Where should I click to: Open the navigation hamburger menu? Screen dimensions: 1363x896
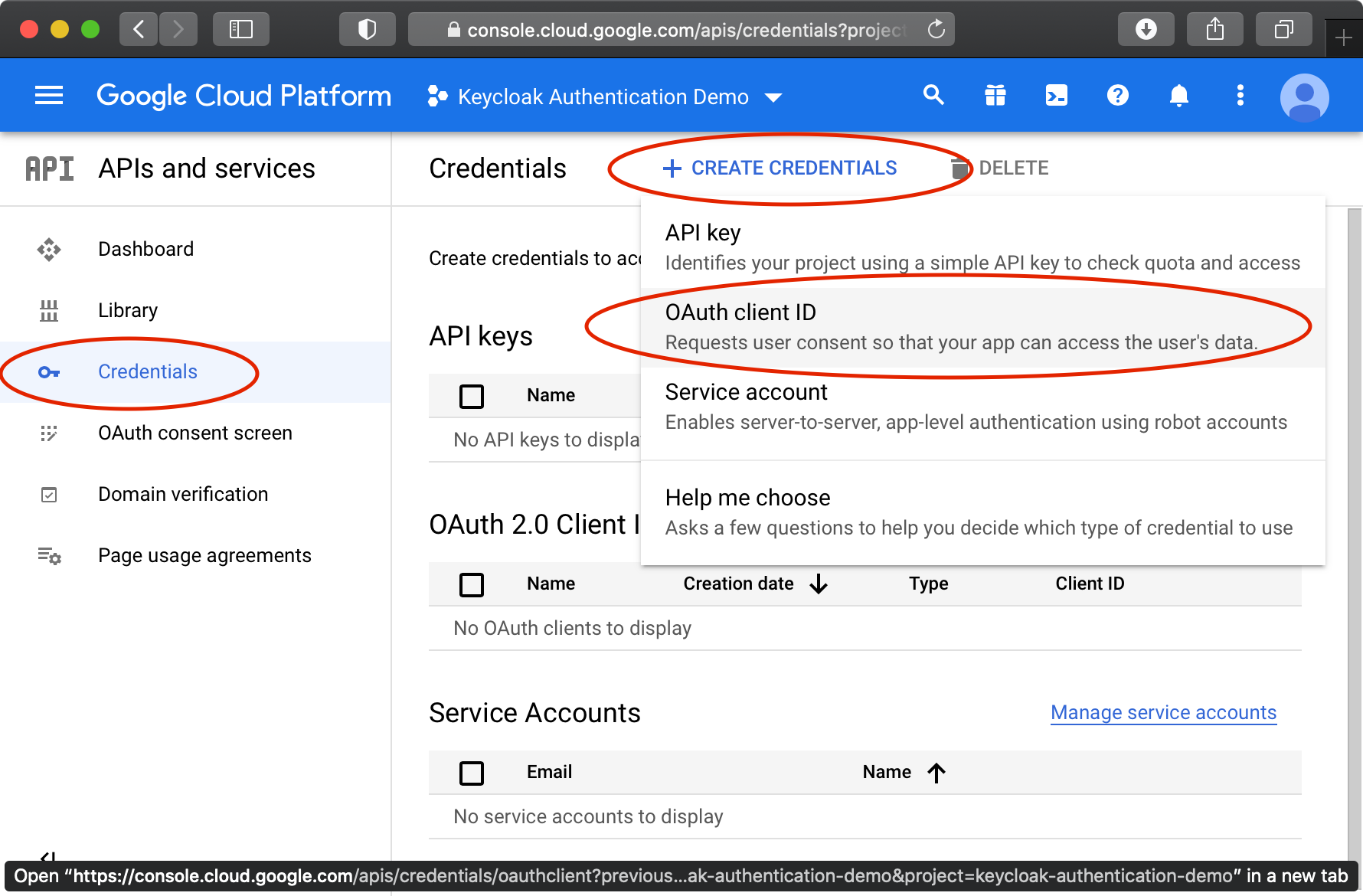(48, 95)
